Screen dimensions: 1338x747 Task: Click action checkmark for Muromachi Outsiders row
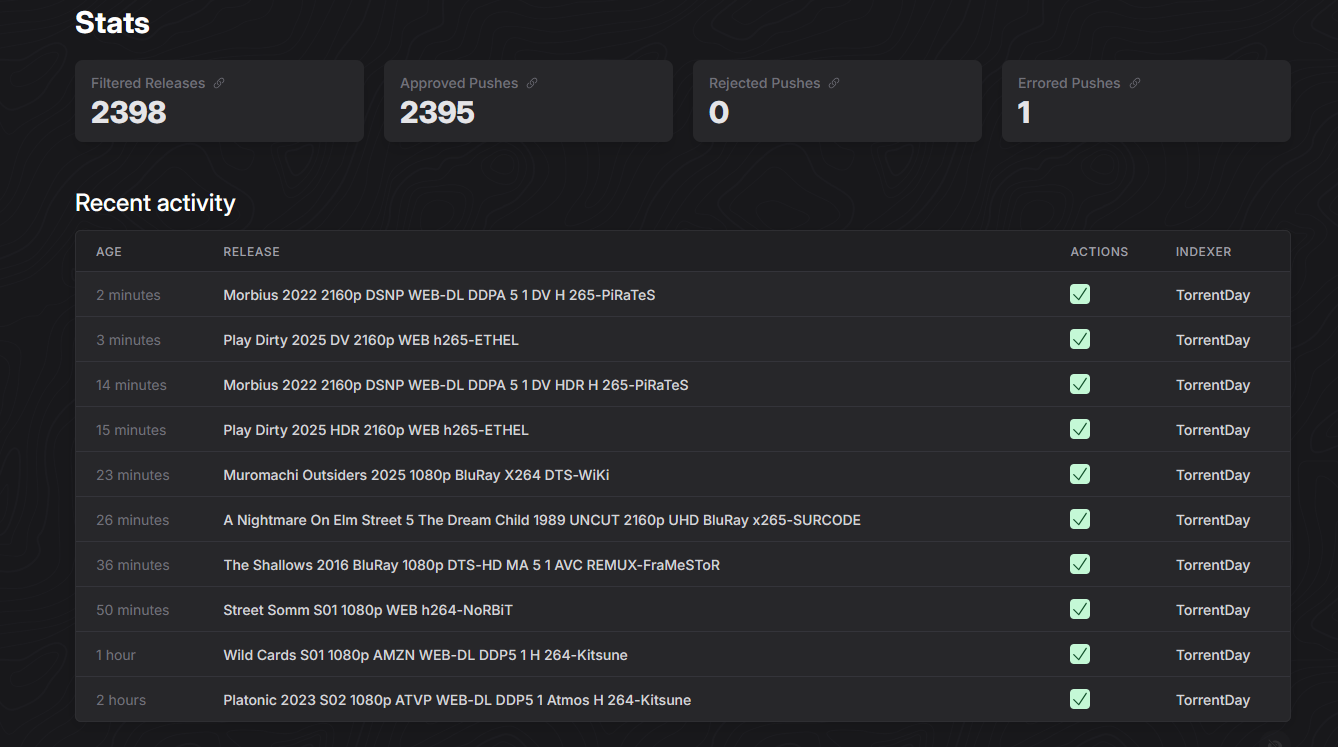[x=1080, y=474]
